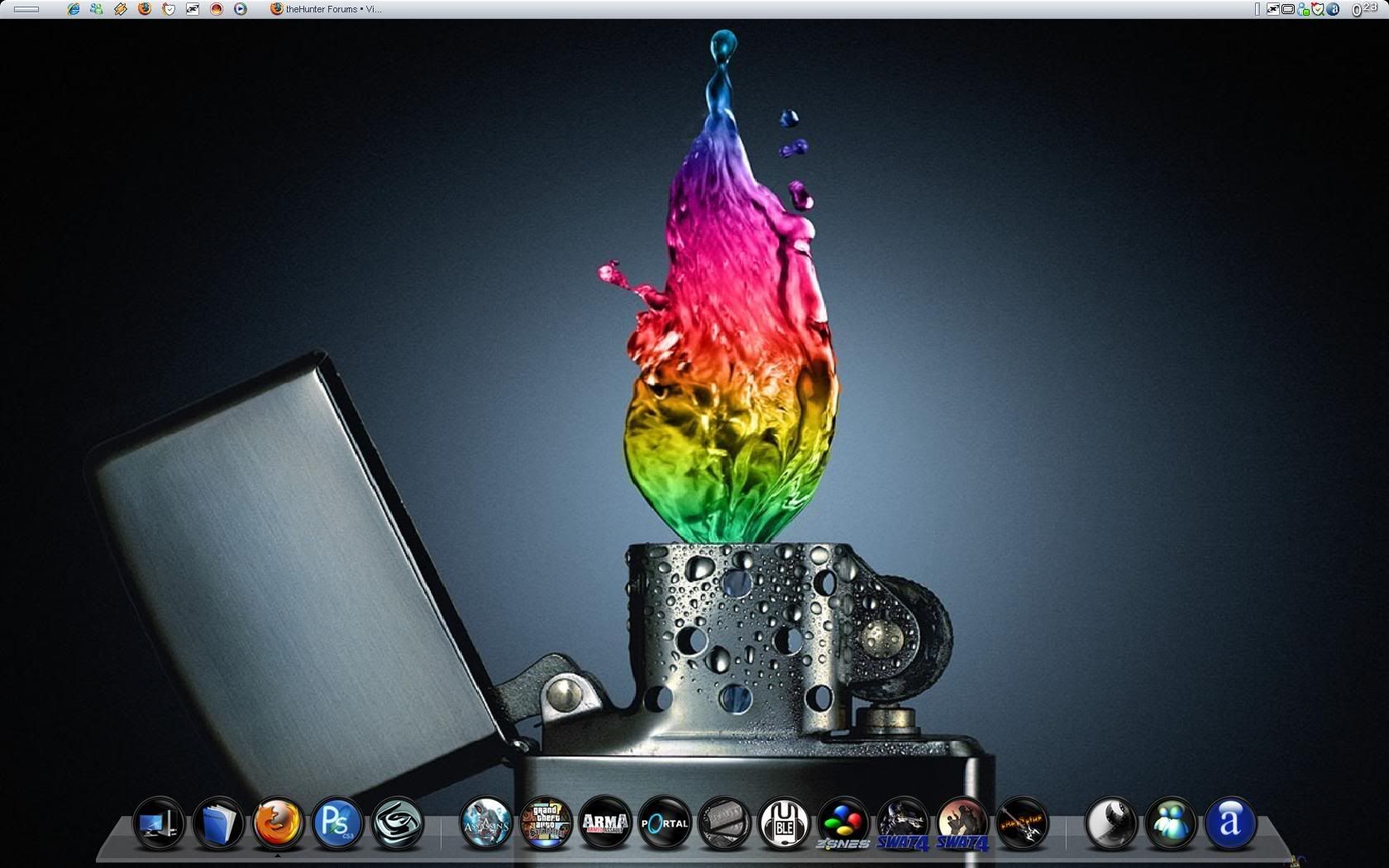The height and width of the screenshot is (868, 1389).
Task: Open Internet Explorer from the quick launch bar
Action: tap(74, 9)
